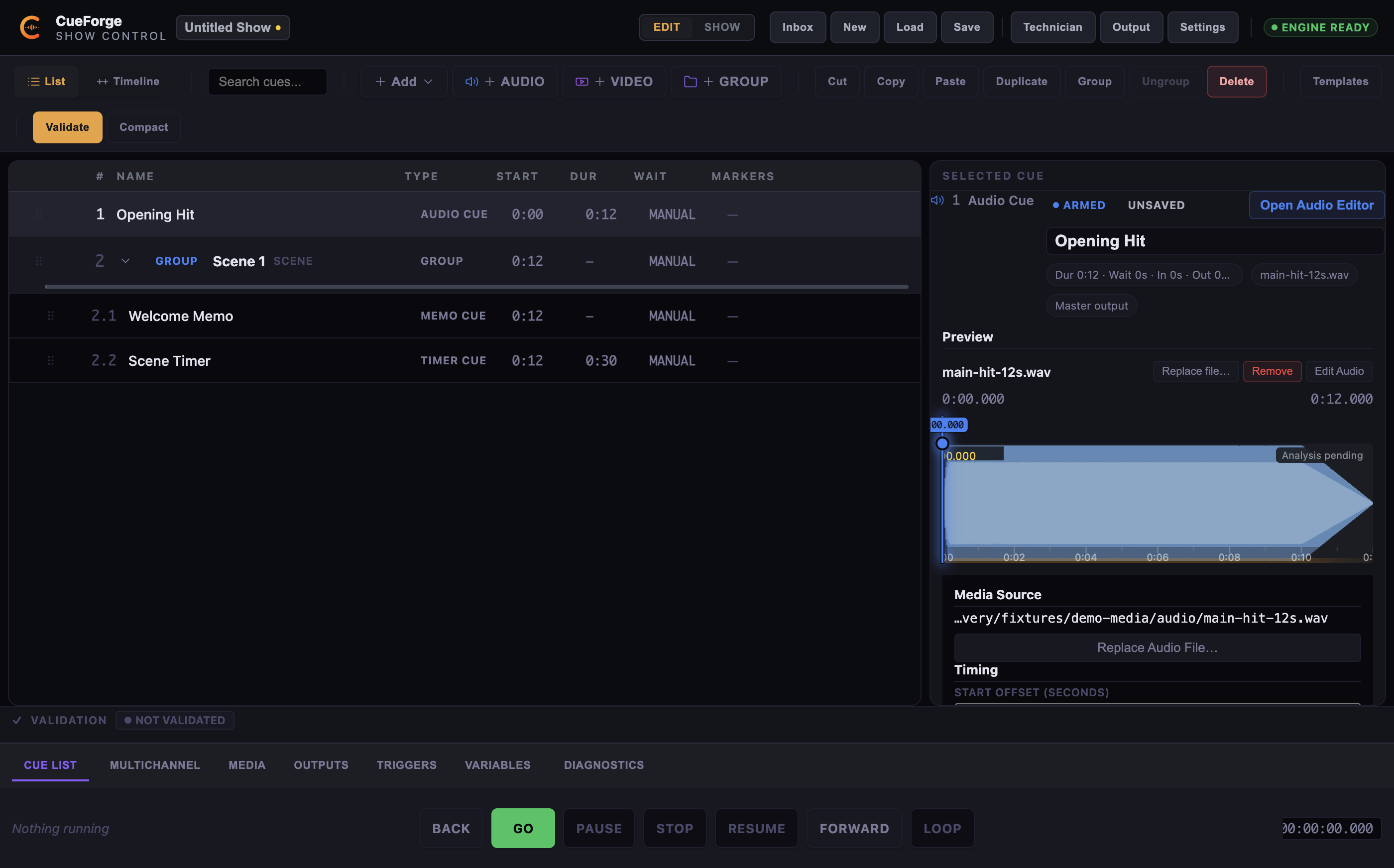Add a new group cue
1394x868 pixels.
[726, 82]
